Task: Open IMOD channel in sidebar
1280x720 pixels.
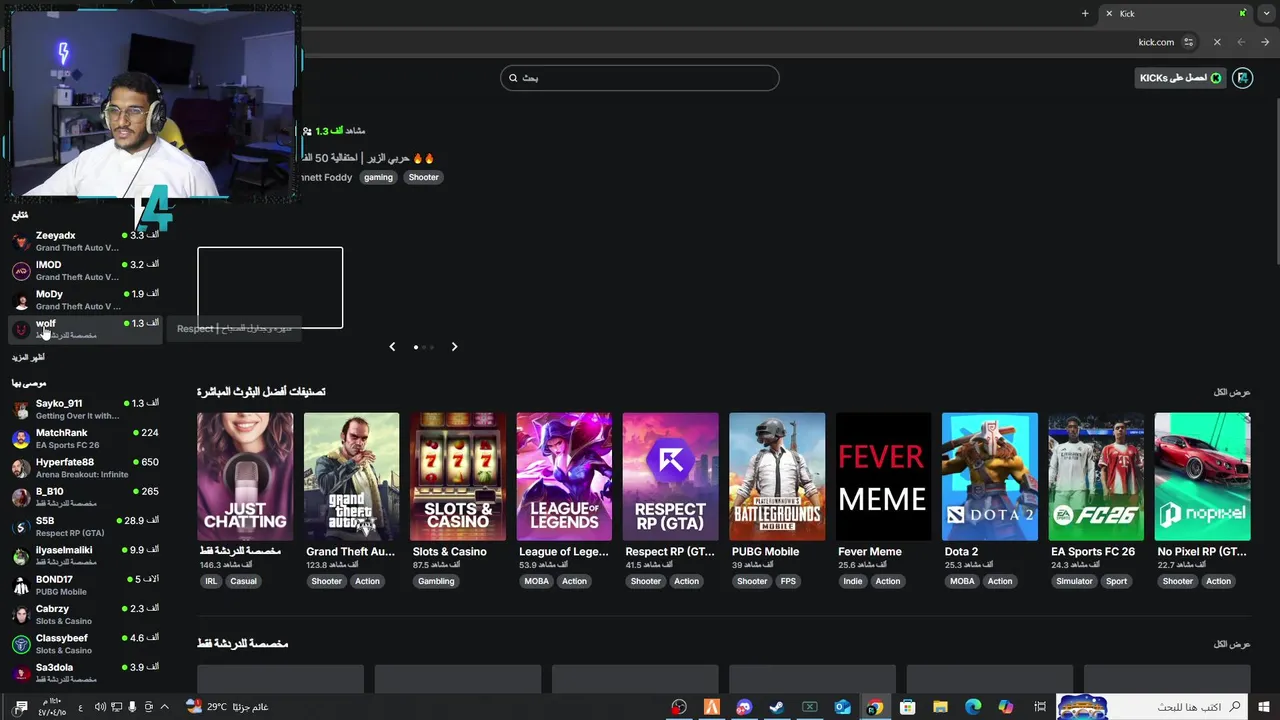Action: point(85,270)
